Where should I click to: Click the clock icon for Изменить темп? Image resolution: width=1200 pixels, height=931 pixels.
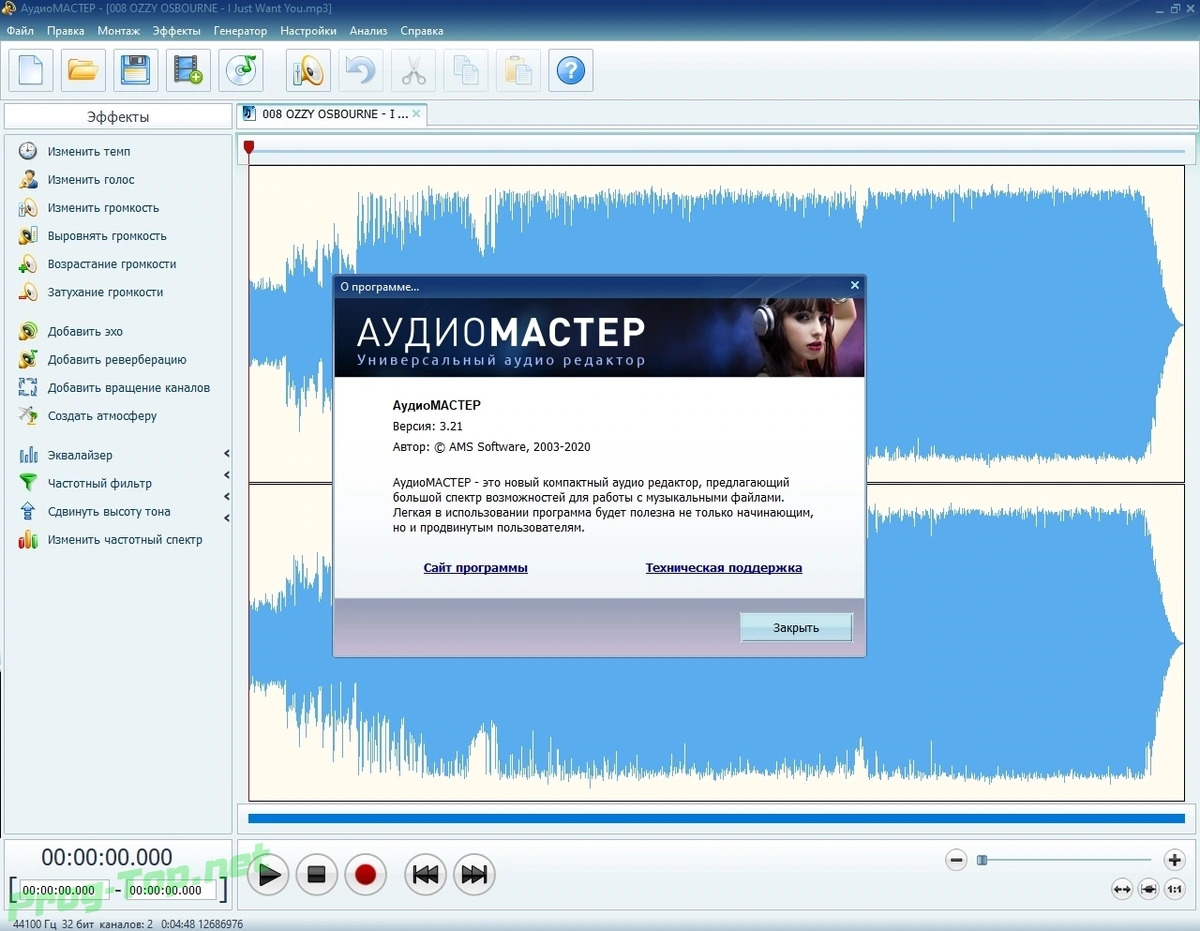pos(28,151)
